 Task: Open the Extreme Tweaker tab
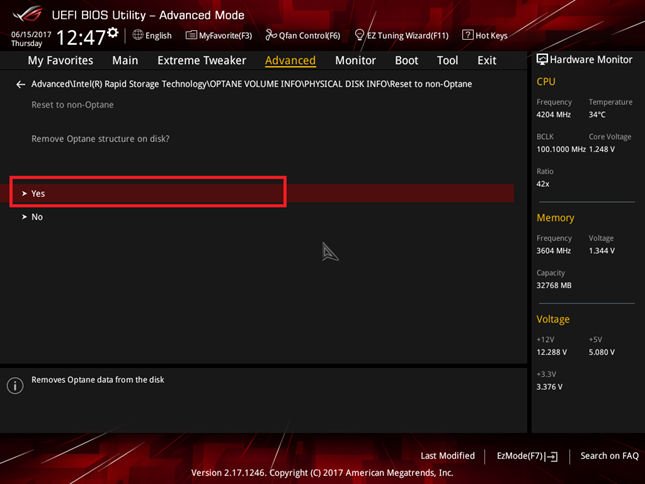202,60
